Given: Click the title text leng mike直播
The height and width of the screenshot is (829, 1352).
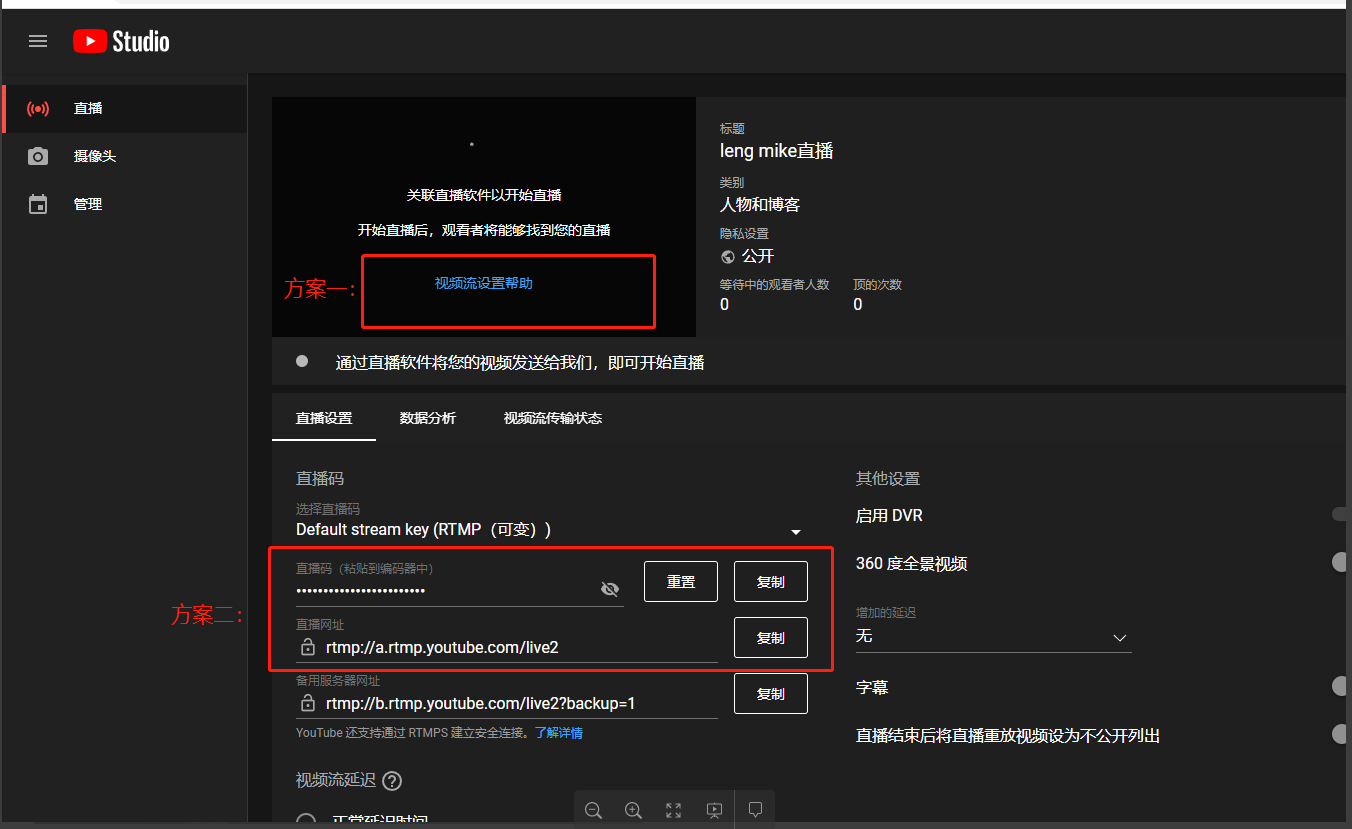Looking at the screenshot, I should click(777, 151).
